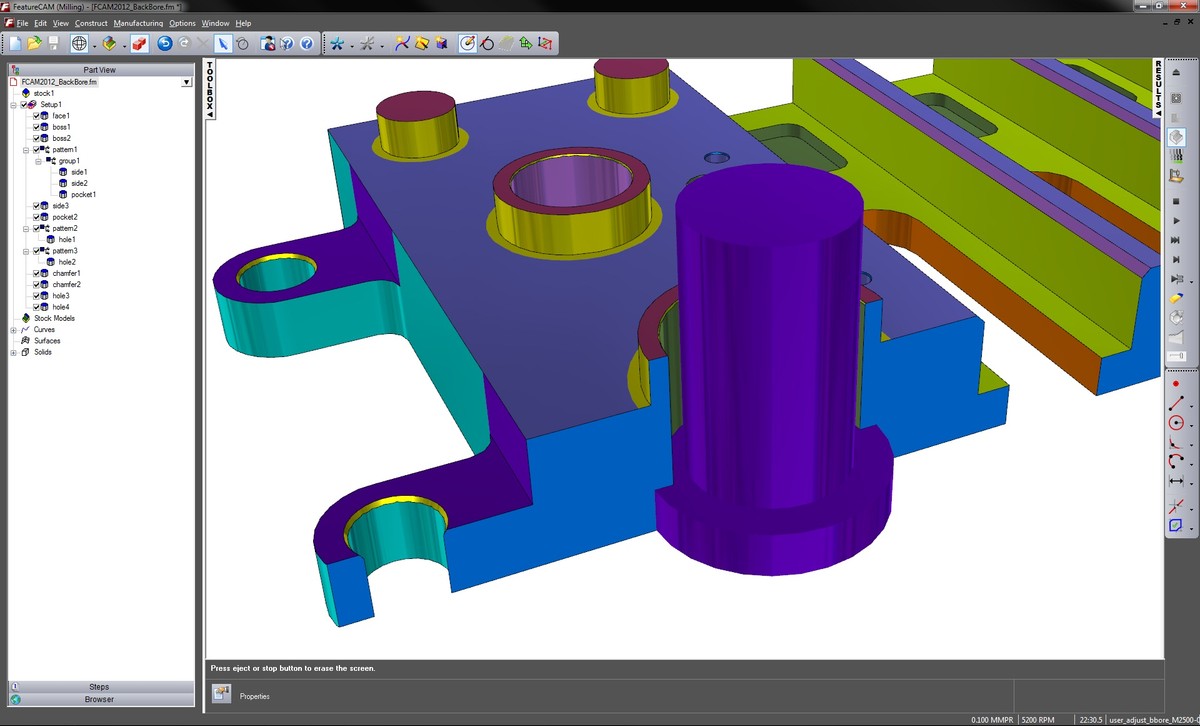This screenshot has height=726, width=1200.
Task: Undo with blue arrow icon
Action: 165,44
